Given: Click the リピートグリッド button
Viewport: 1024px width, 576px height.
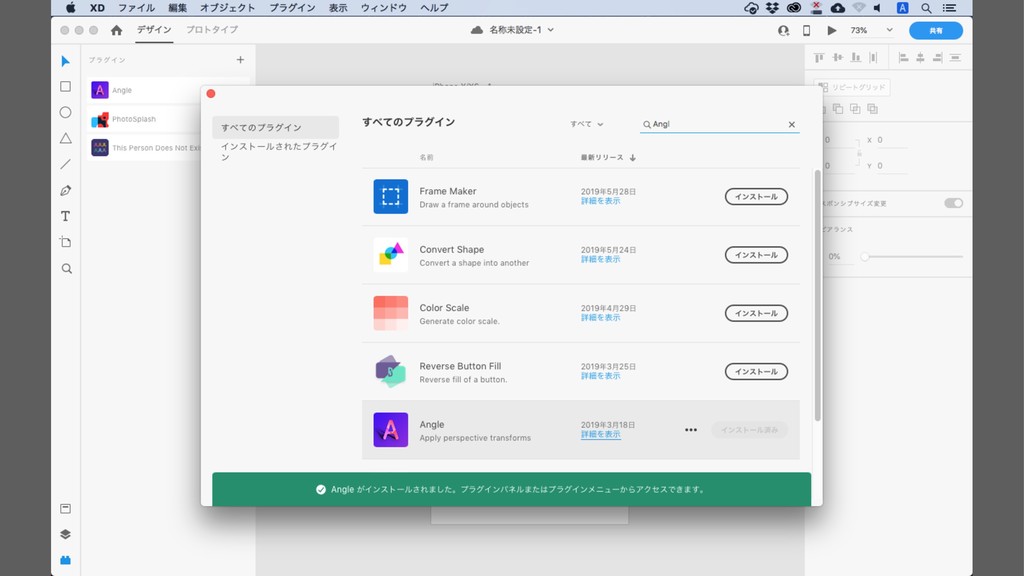Looking at the screenshot, I should pos(852,87).
